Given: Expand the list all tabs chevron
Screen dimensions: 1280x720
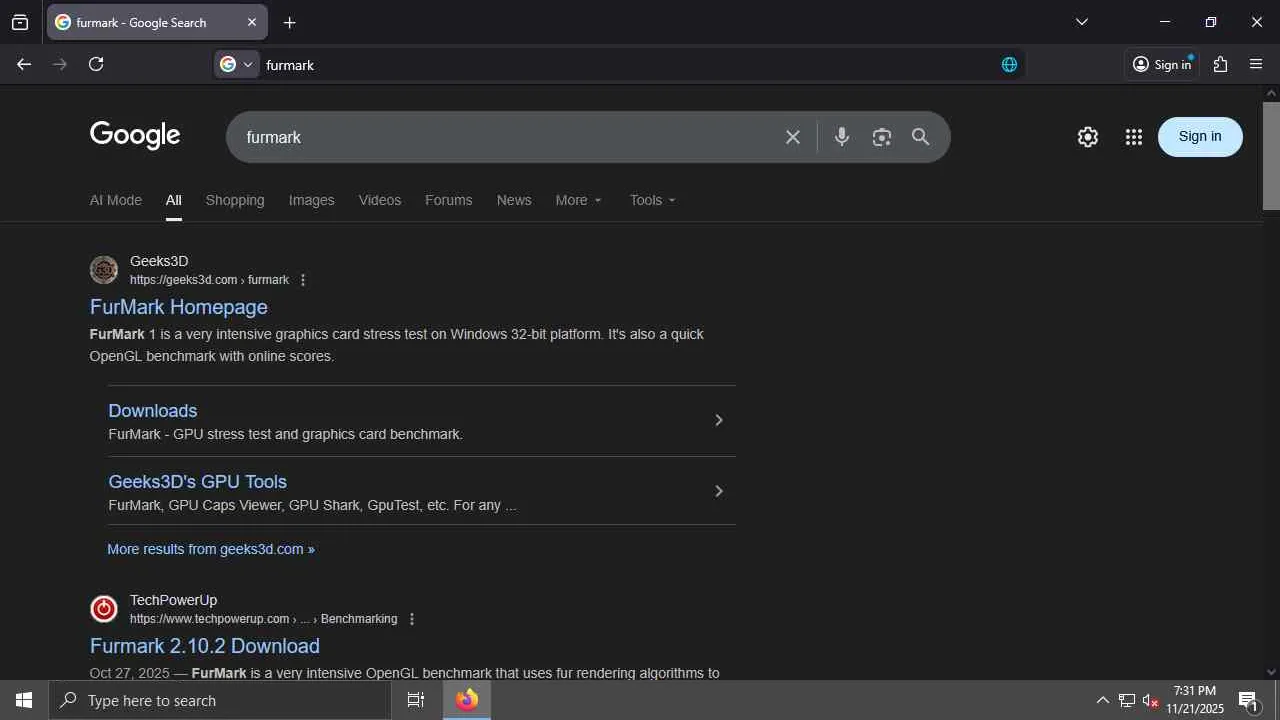Looking at the screenshot, I should click(1081, 22).
